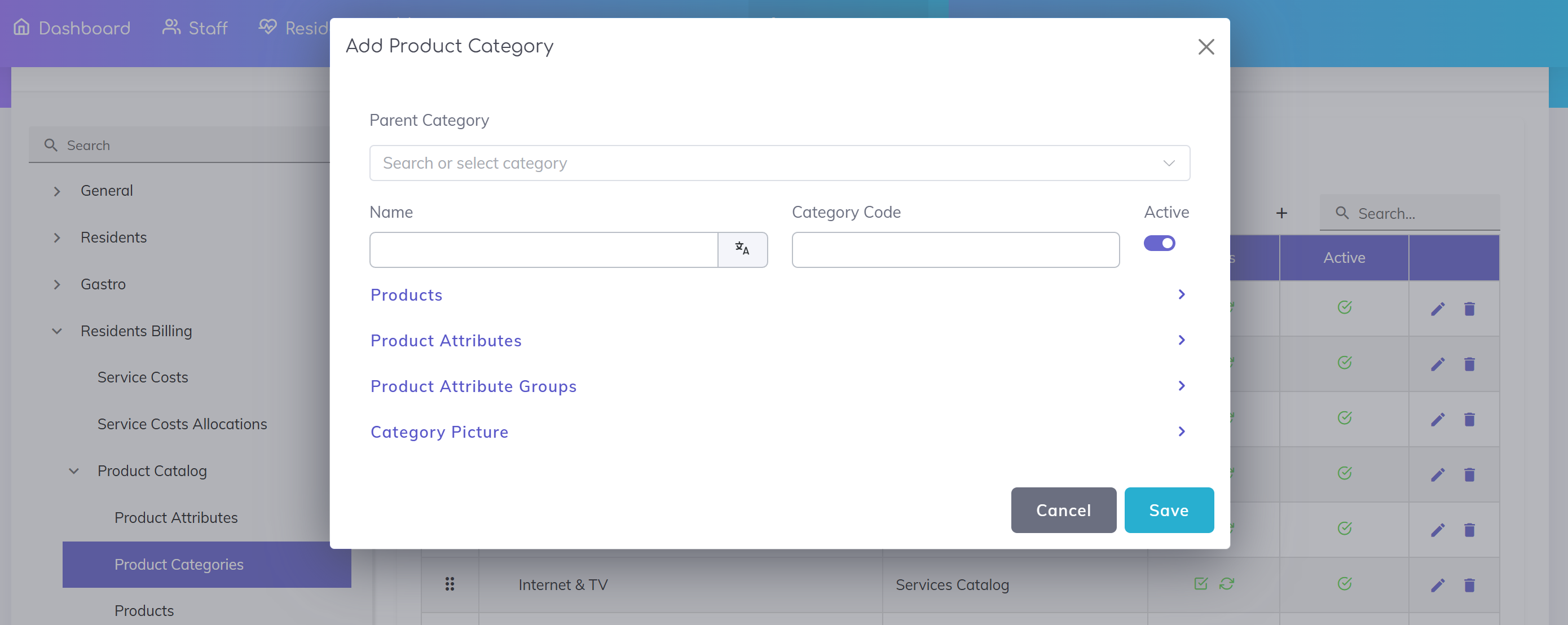Click edit pencil in Internet & TV row
1568x625 pixels.
(x=1437, y=585)
